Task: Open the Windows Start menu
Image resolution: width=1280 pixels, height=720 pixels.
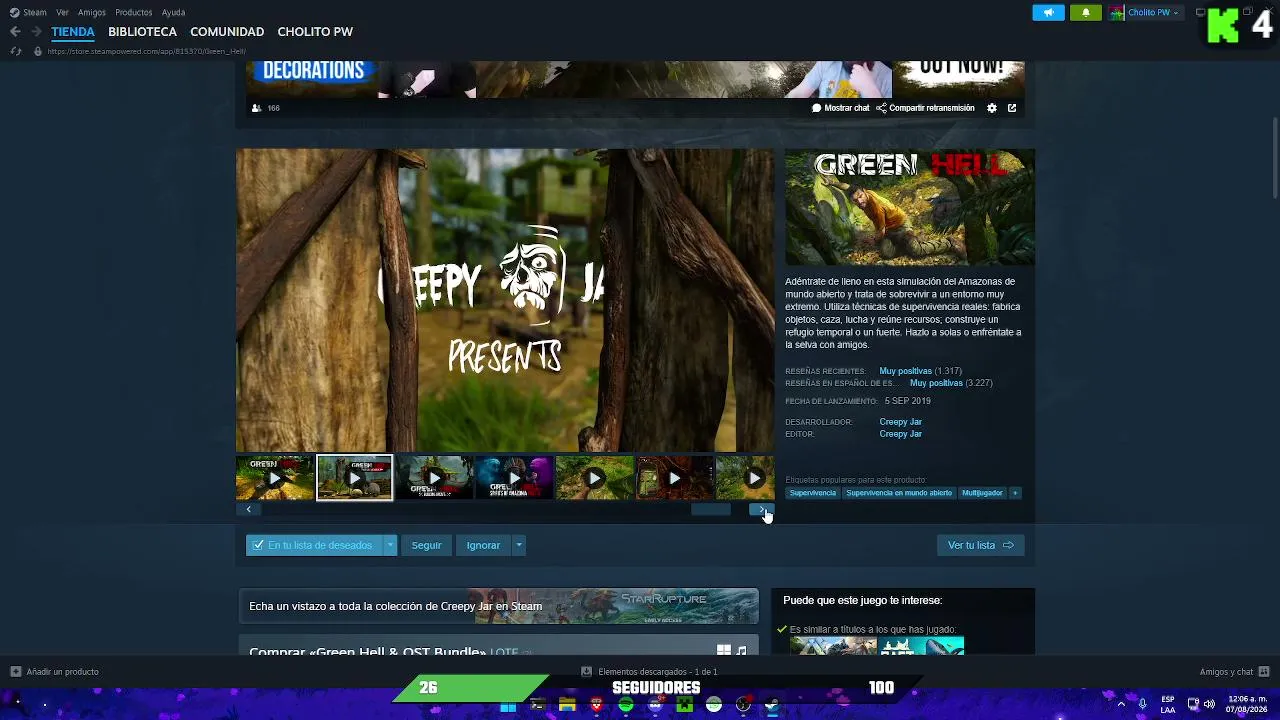Action: pos(508,706)
